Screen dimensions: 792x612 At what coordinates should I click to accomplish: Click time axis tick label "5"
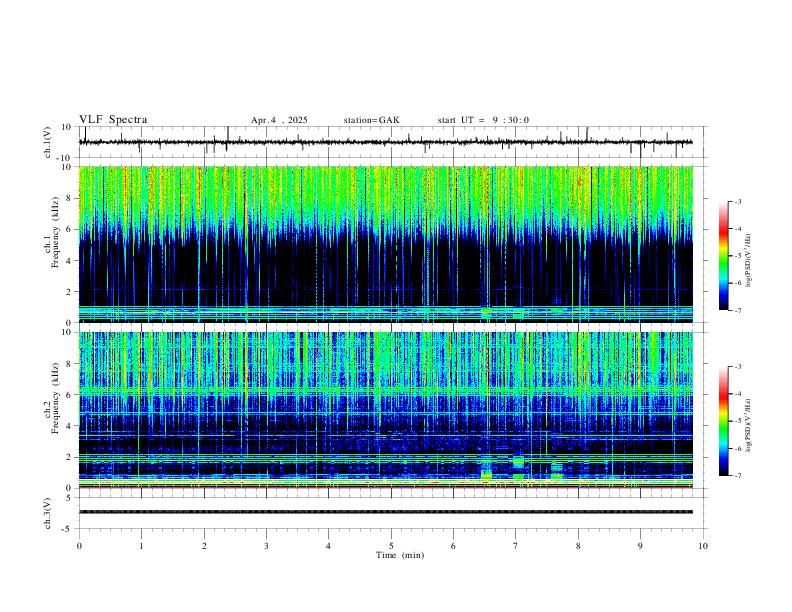point(391,546)
